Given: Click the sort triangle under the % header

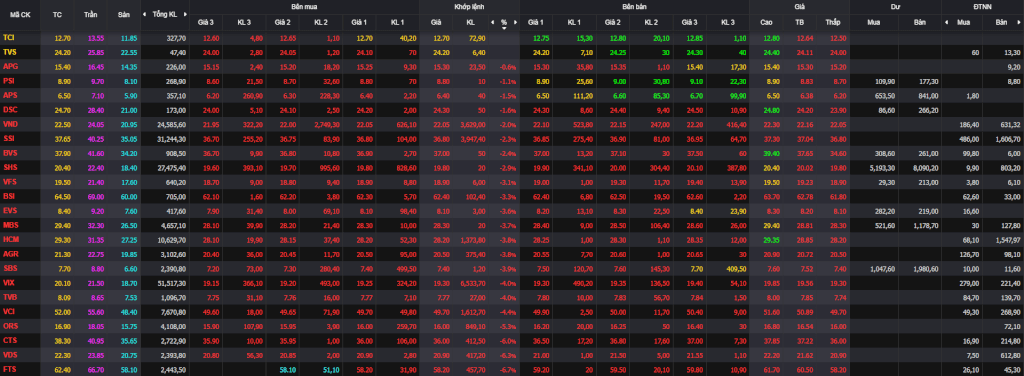Looking at the screenshot, I should [x=504, y=28].
